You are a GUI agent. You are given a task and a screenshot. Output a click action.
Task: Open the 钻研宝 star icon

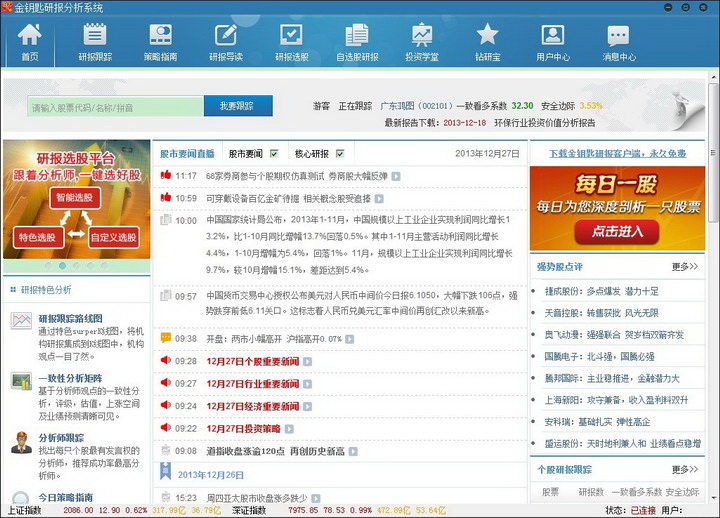pyautogui.click(x=488, y=42)
